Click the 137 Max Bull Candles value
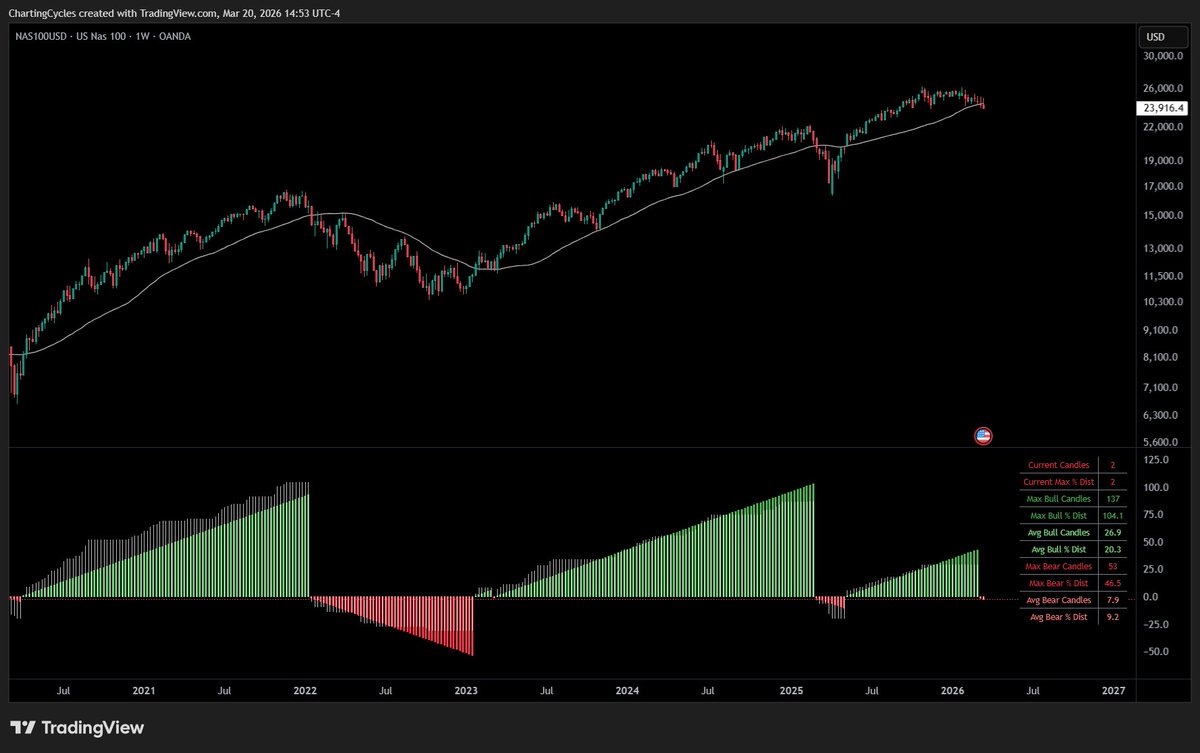The height and width of the screenshot is (753, 1200). coord(1112,499)
